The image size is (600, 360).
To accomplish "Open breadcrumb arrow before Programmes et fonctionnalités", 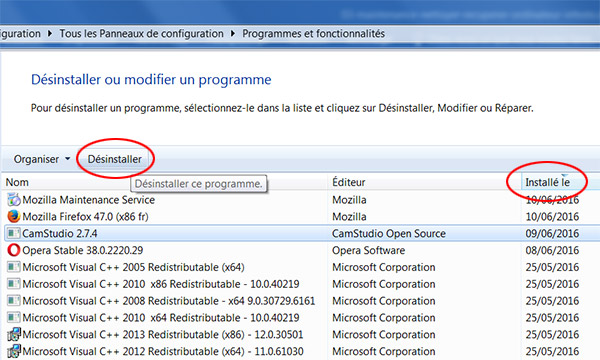I will tap(233, 34).
